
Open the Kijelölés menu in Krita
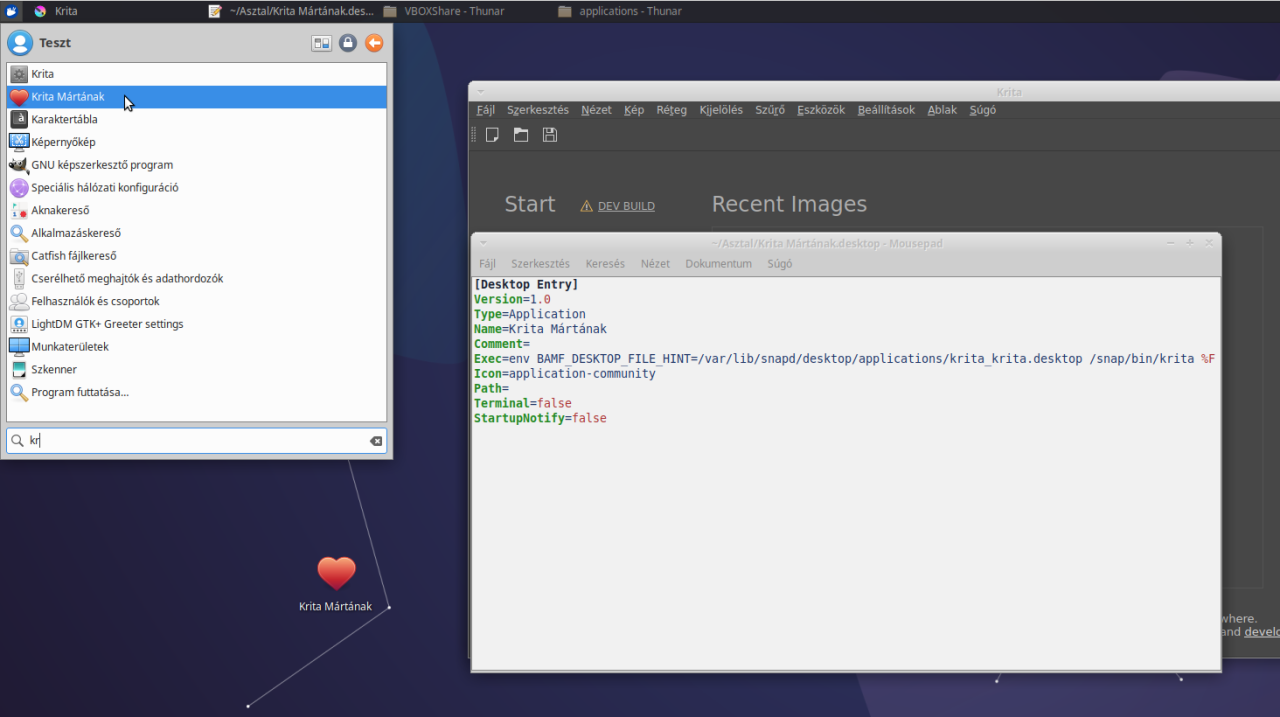click(721, 110)
